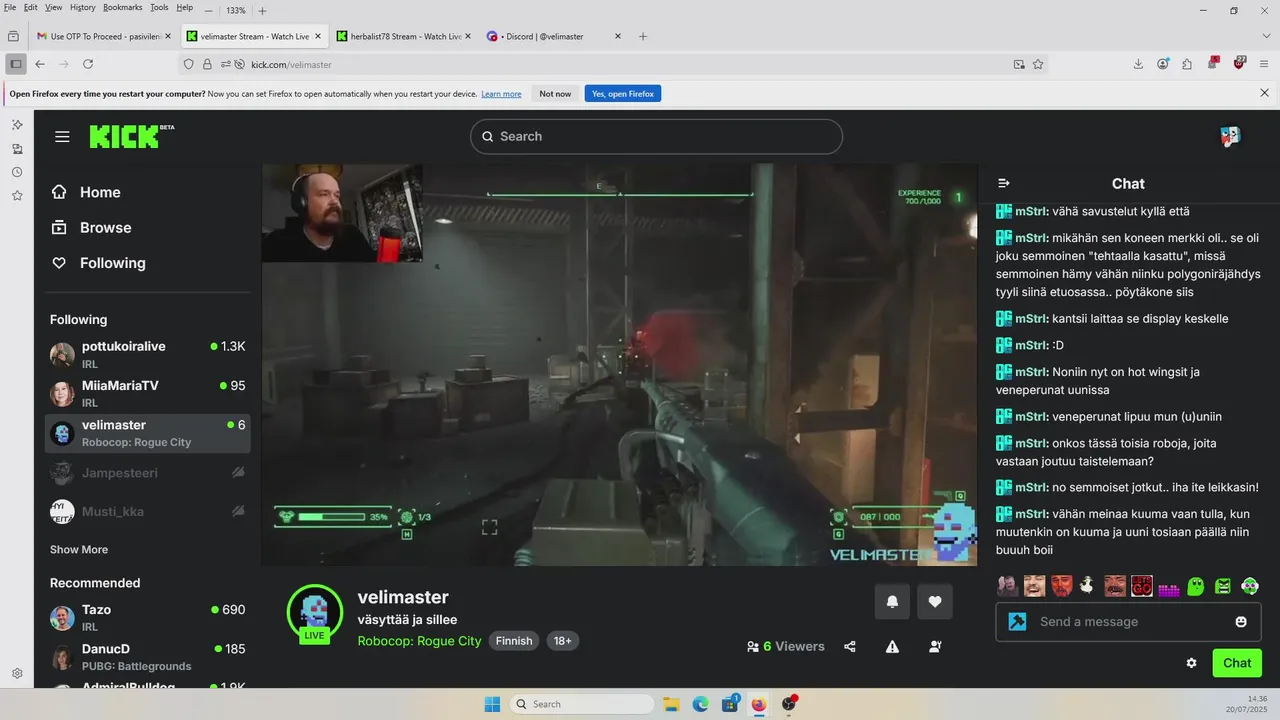The width and height of the screenshot is (1280, 720).
Task: Go back to the previous page
Action: (40, 64)
